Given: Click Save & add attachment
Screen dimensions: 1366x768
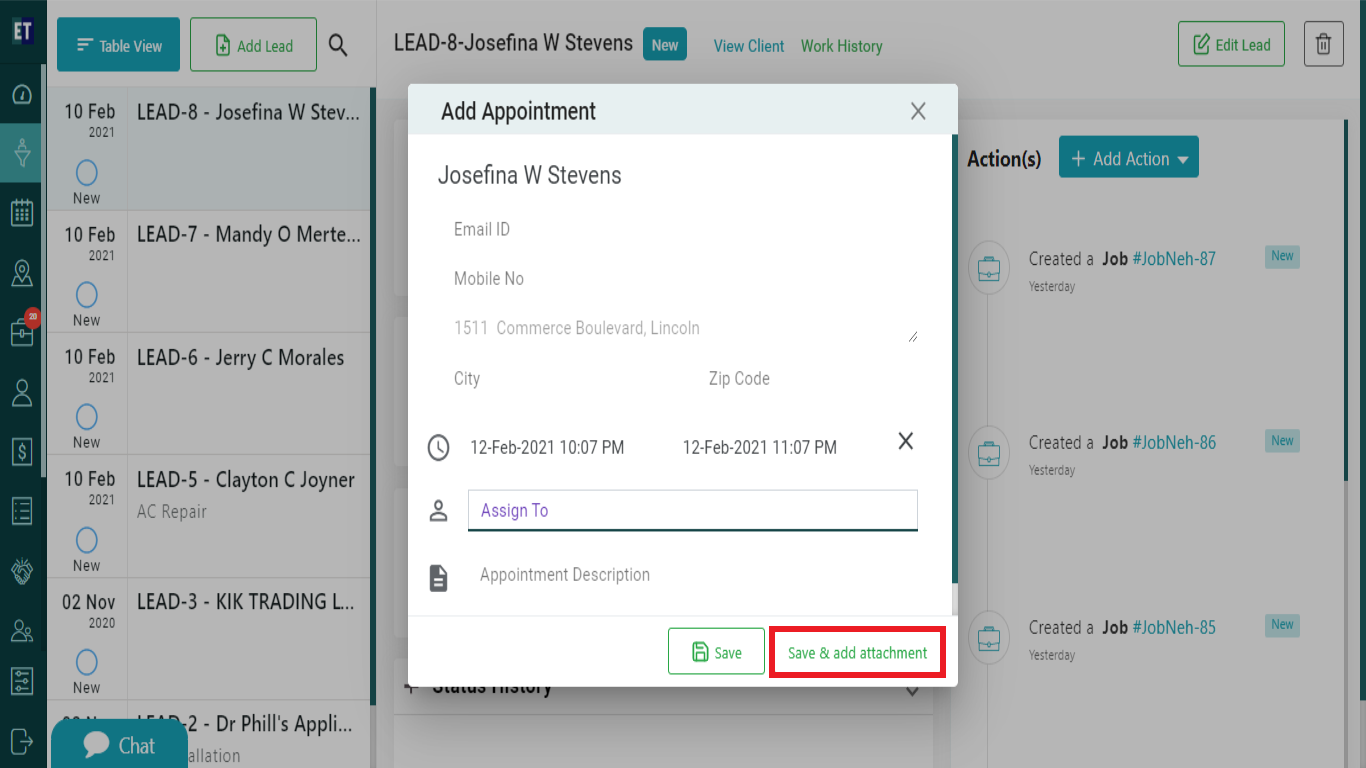Looking at the screenshot, I should pos(857,653).
